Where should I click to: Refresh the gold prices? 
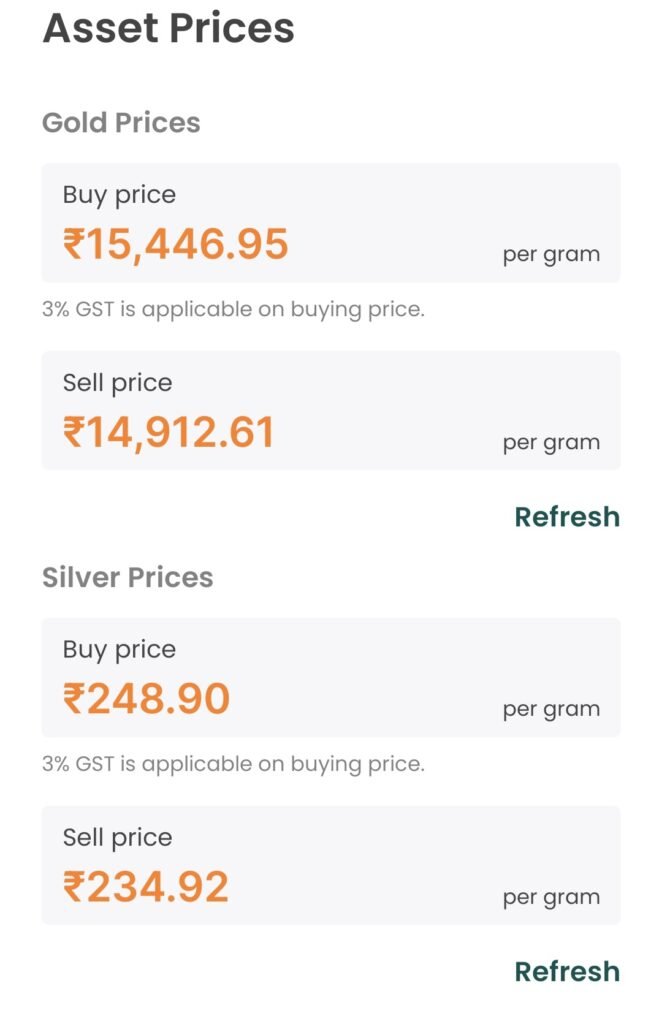click(566, 517)
